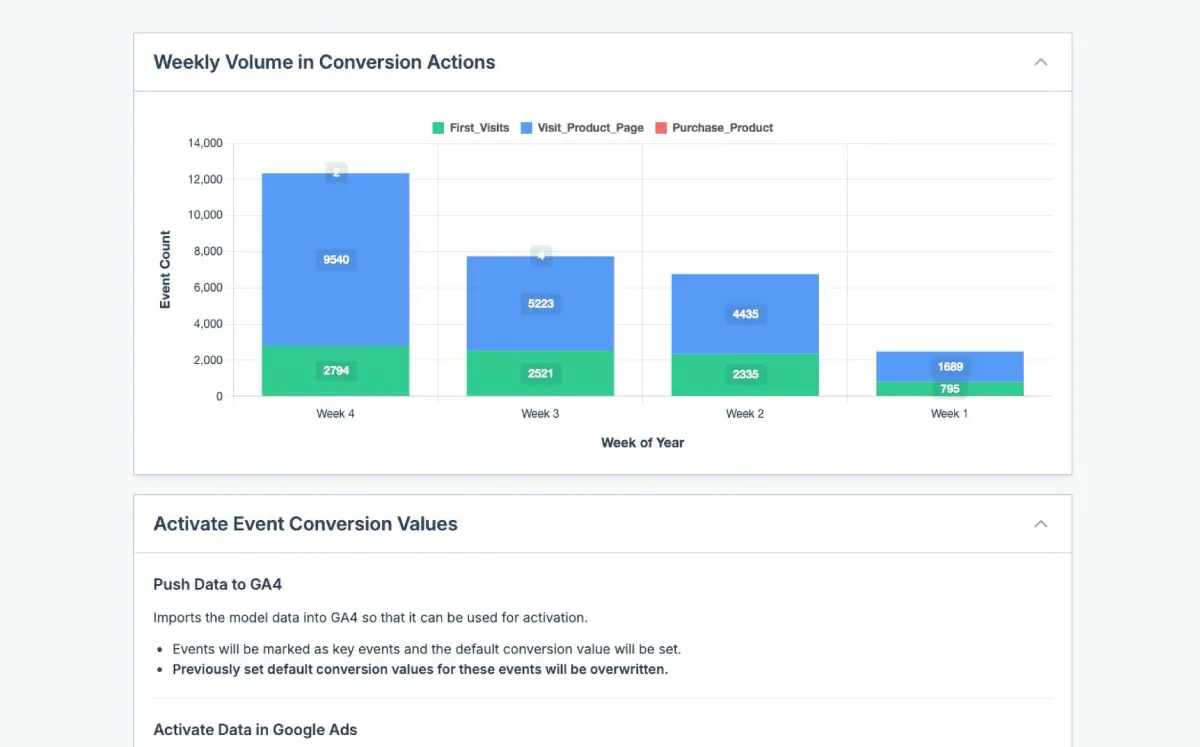The height and width of the screenshot is (747, 1200).
Task: Toggle First_Visits series via legend label
Action: [x=479, y=128]
